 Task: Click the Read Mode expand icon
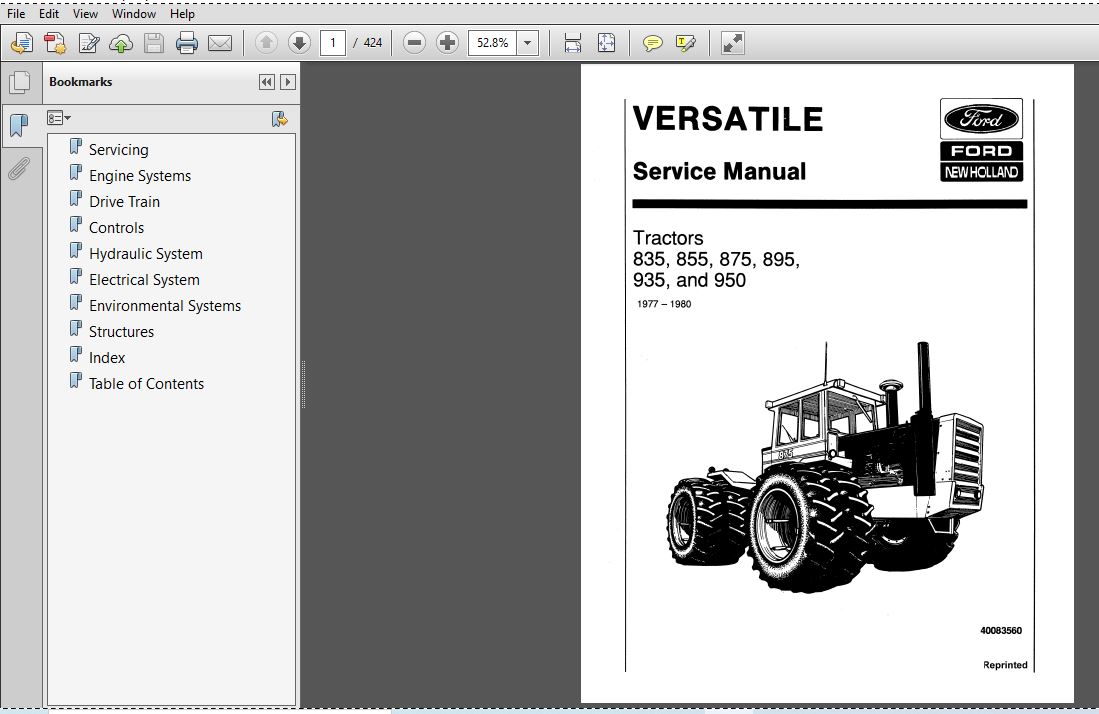[732, 43]
